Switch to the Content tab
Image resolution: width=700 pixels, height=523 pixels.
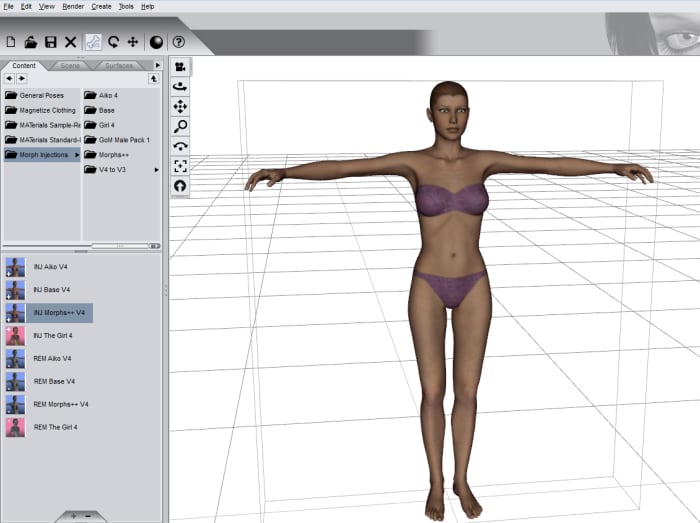point(24,66)
